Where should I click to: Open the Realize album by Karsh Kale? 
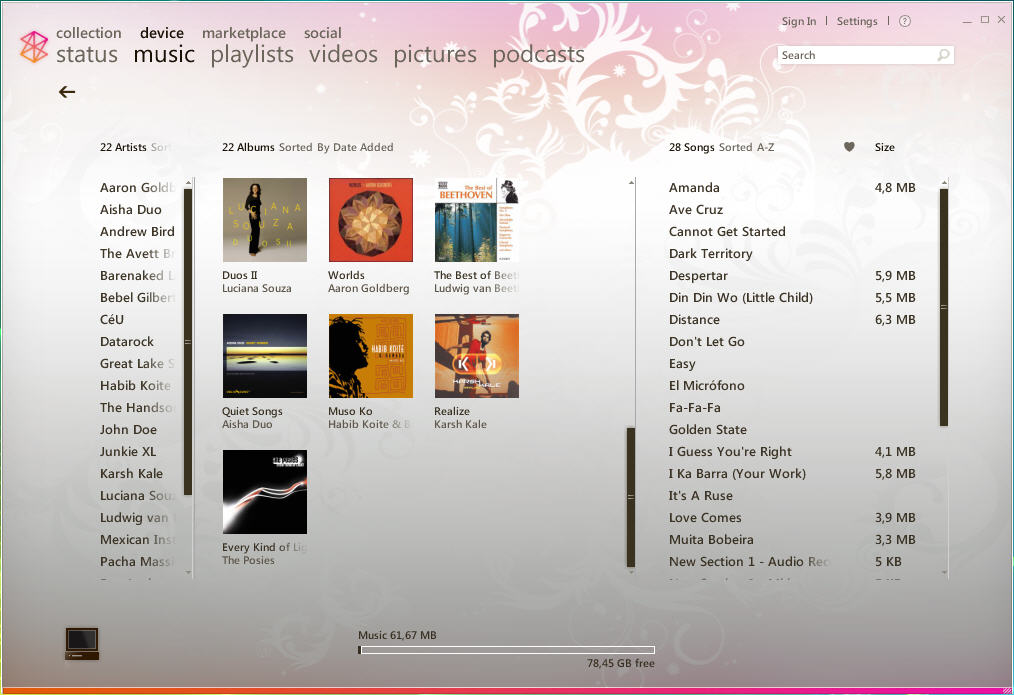tap(476, 356)
